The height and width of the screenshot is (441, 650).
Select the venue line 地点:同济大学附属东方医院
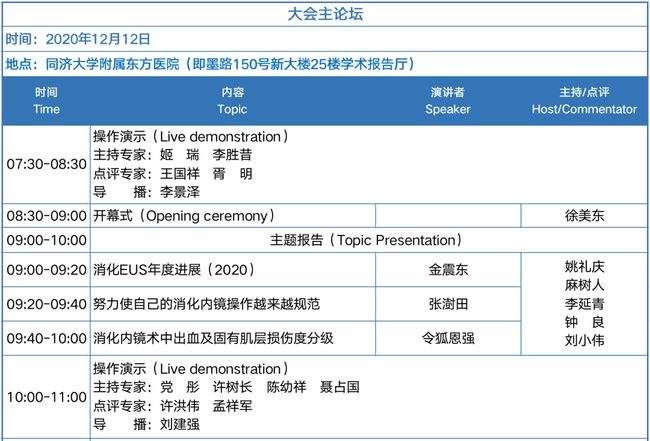point(210,64)
